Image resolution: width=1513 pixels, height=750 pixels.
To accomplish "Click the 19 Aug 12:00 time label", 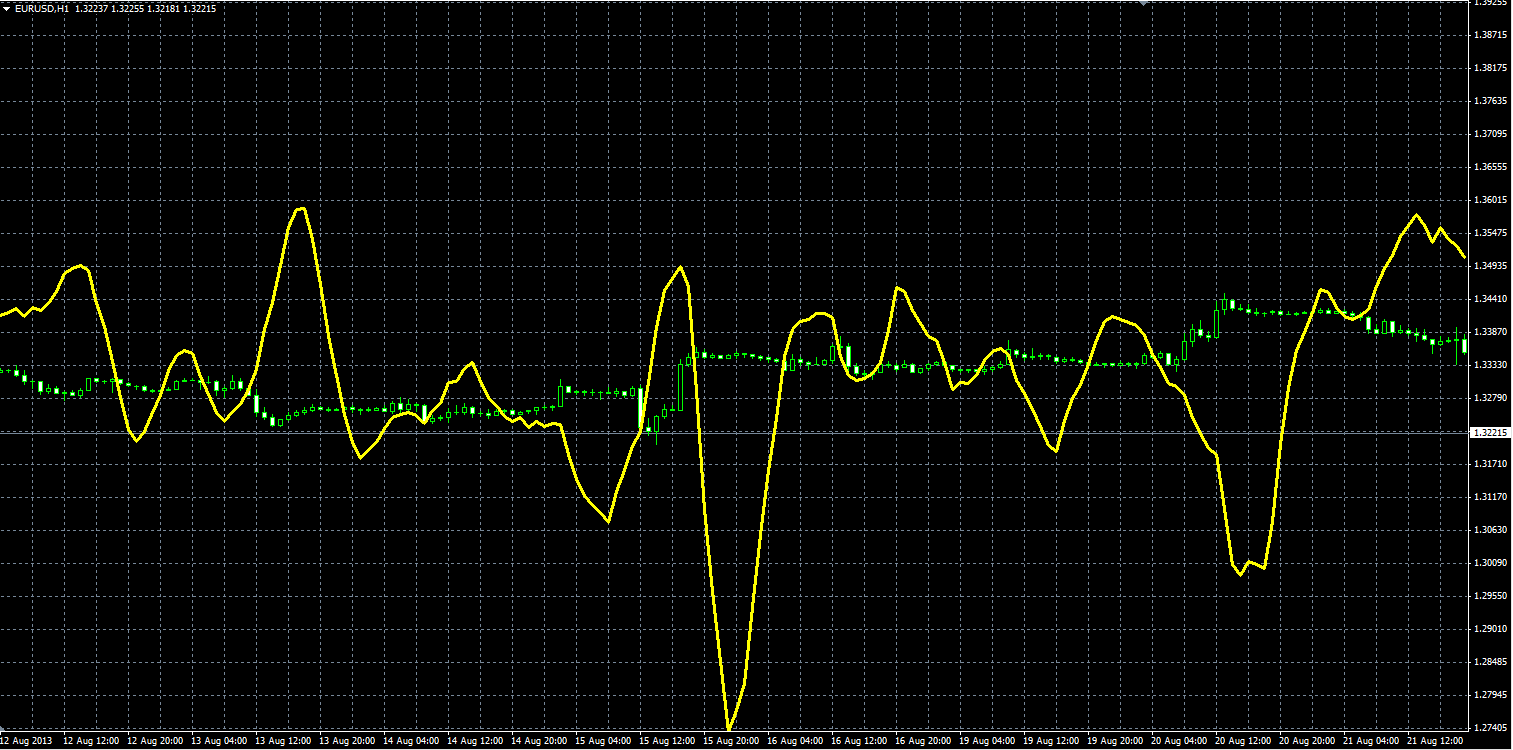I will (x=1051, y=741).
